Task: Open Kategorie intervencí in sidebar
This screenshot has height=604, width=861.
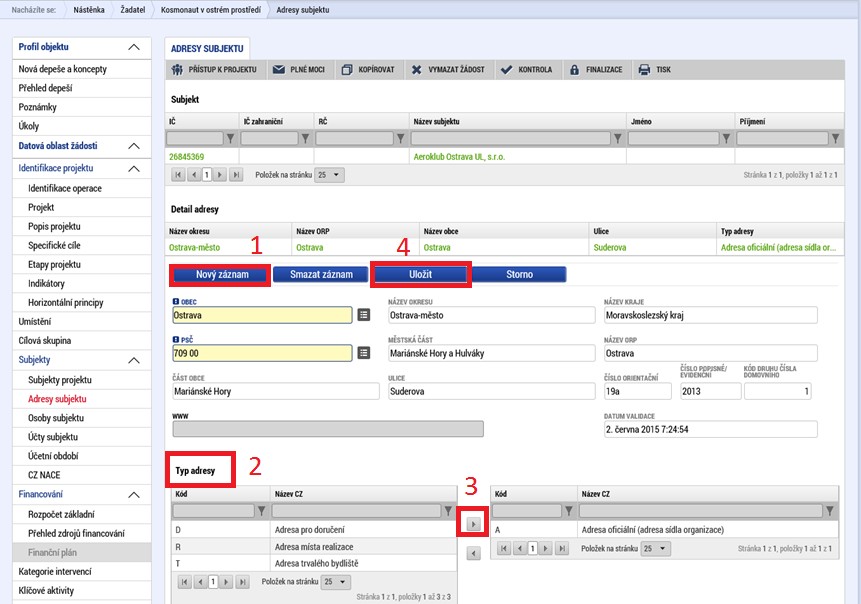Action: pyautogui.click(x=81, y=572)
